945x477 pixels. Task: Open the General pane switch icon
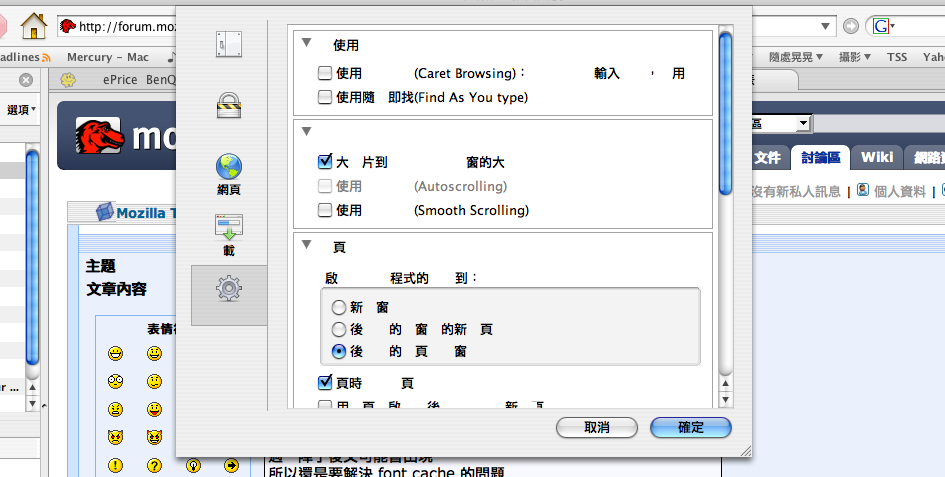click(229, 45)
